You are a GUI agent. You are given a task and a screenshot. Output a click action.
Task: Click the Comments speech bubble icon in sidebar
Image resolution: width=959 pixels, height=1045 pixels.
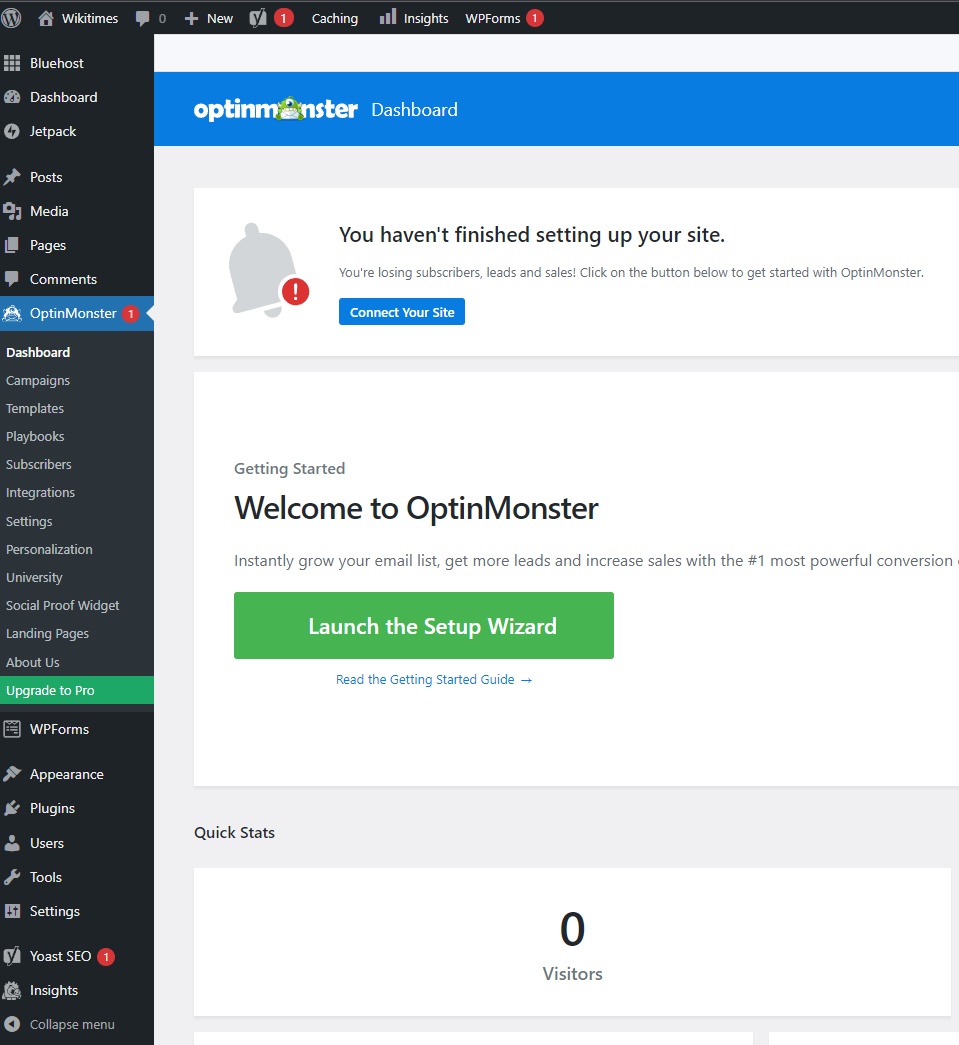coord(12,279)
